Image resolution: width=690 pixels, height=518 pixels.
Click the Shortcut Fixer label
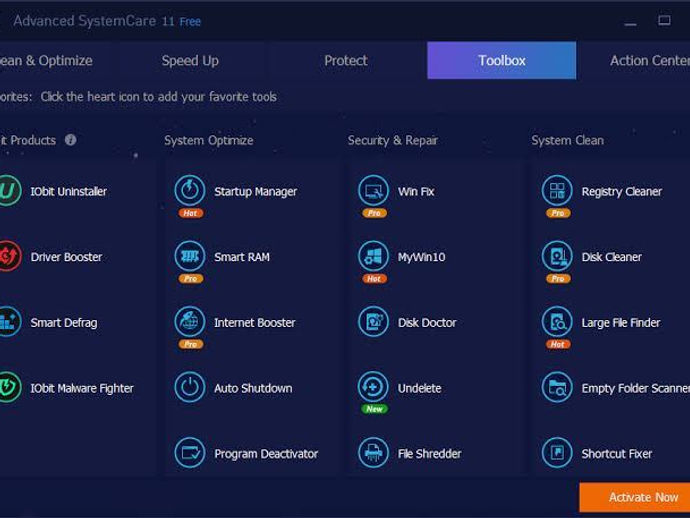617,454
